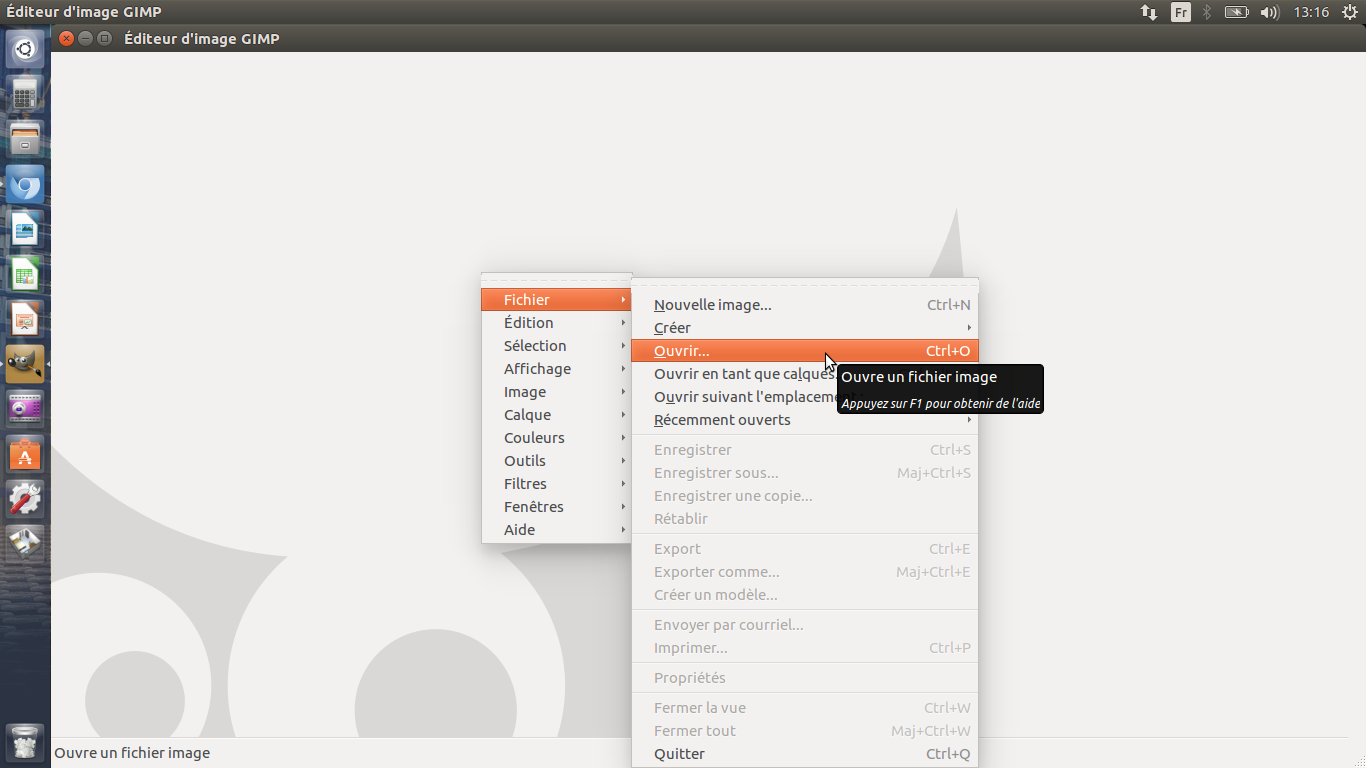Viewport: 1366px width, 768px height.
Task: Click the greyed Enregistrer entry
Action: 805,450
